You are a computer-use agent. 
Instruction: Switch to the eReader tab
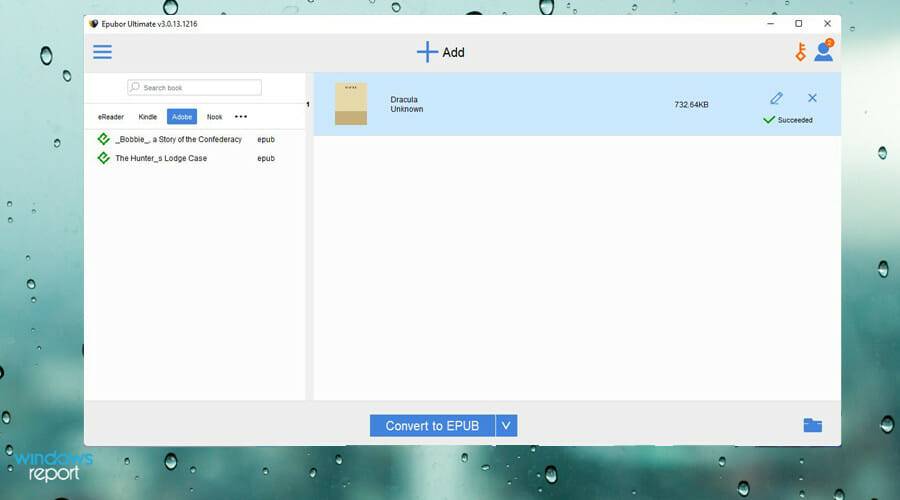coord(111,117)
